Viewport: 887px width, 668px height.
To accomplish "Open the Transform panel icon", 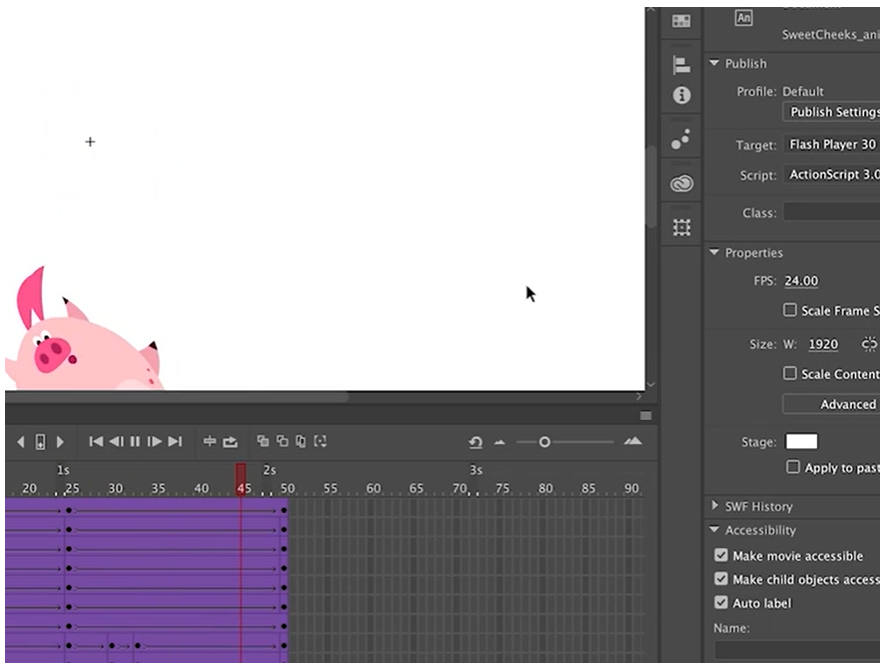I will (x=681, y=227).
